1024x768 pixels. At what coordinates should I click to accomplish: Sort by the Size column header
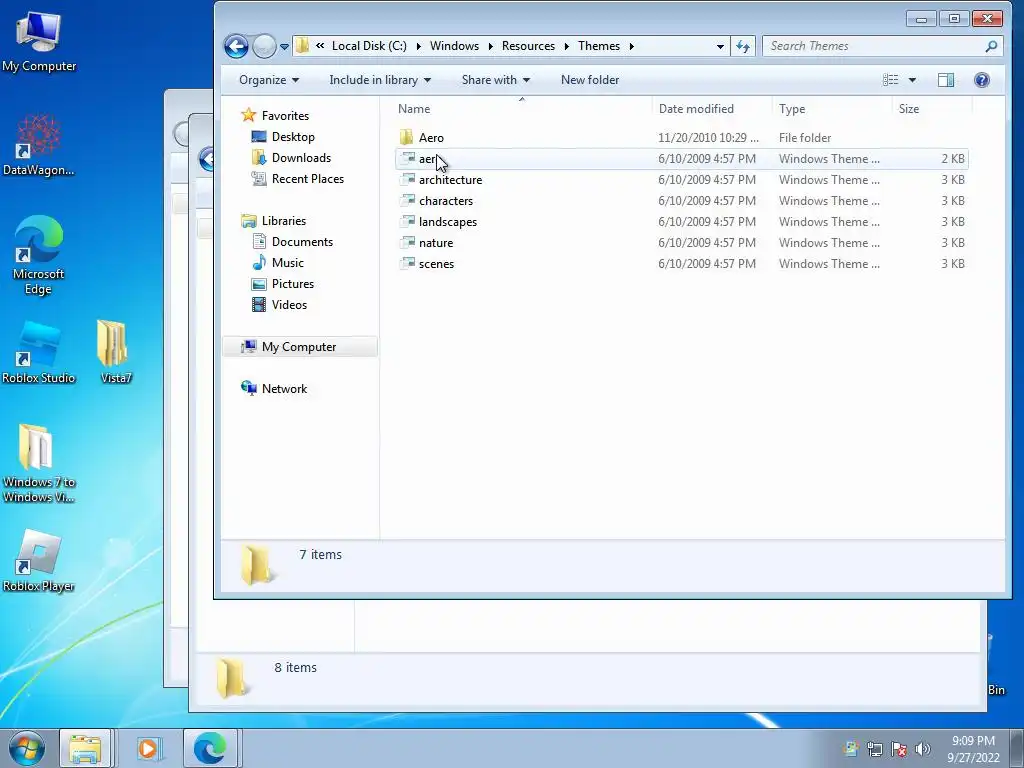tap(931, 109)
